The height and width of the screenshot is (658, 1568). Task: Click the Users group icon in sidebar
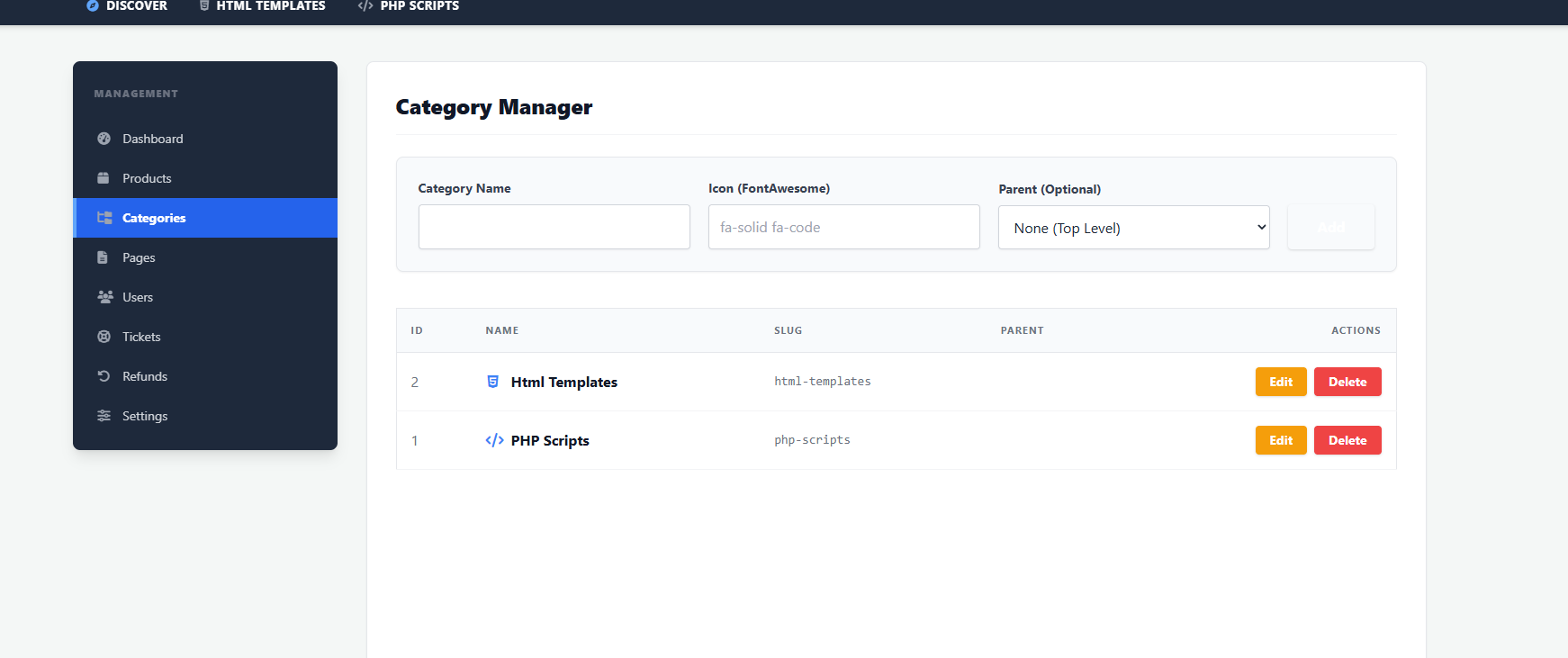105,297
